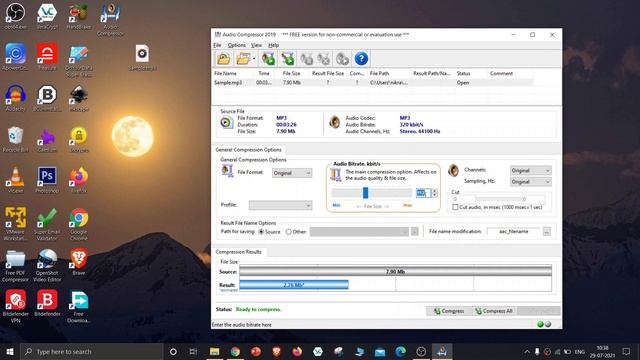This screenshot has height=360, width=640.
Task: Open VLC desktop shortcut
Action: 16,180
